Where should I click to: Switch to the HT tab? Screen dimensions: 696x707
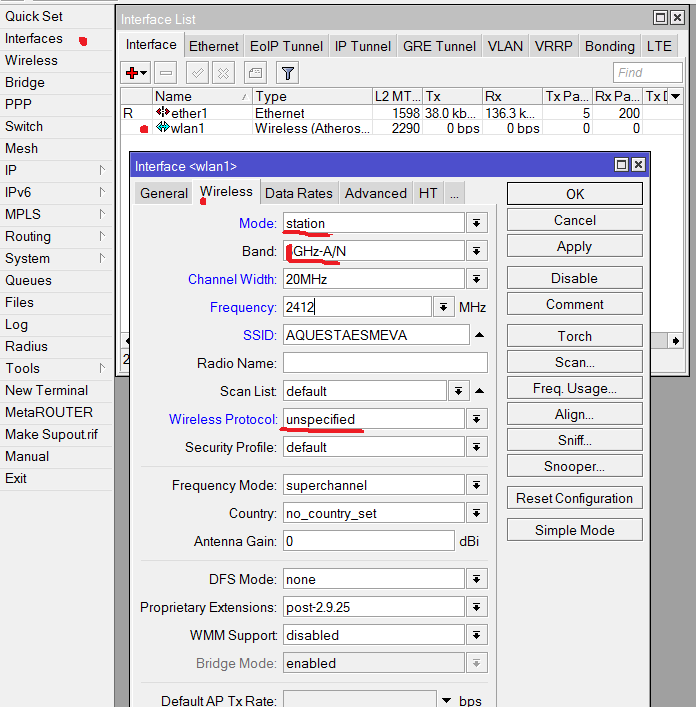(x=428, y=193)
